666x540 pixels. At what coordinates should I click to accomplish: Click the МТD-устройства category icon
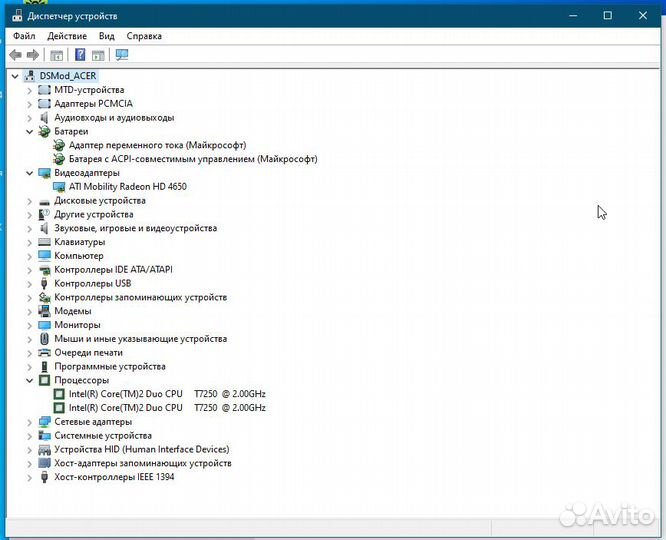pyautogui.click(x=44, y=90)
